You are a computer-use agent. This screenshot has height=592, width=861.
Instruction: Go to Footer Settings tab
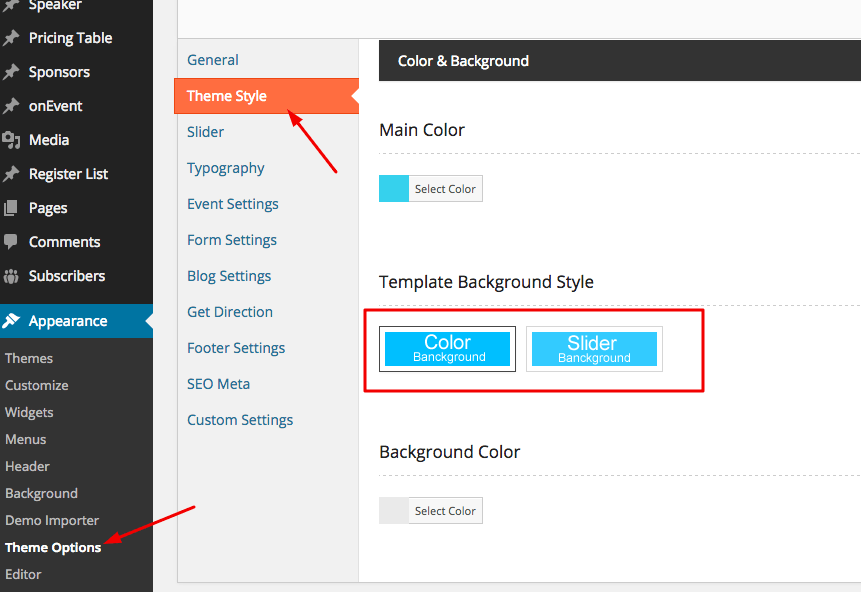point(236,348)
